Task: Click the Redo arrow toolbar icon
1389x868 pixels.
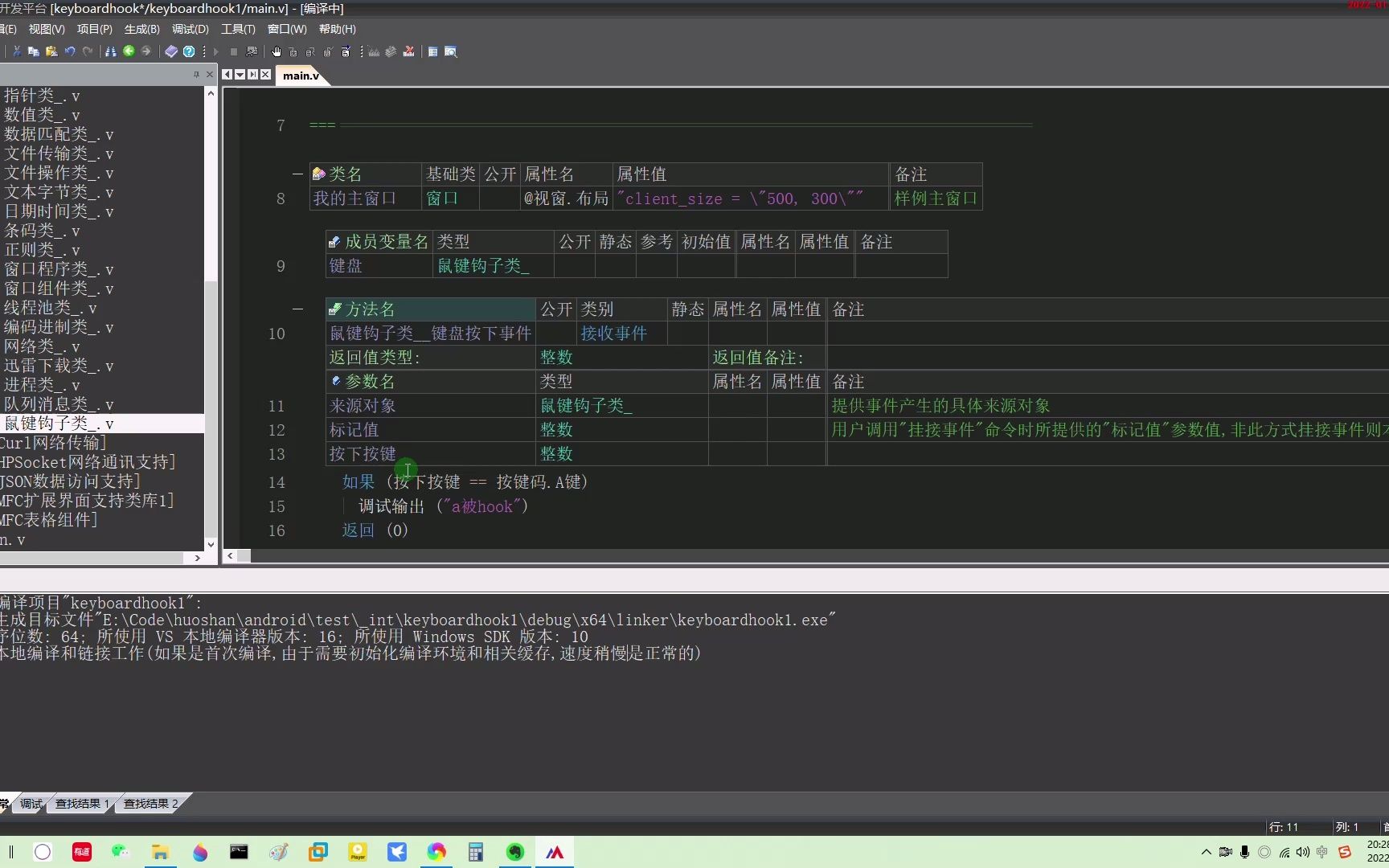Action: [88, 51]
